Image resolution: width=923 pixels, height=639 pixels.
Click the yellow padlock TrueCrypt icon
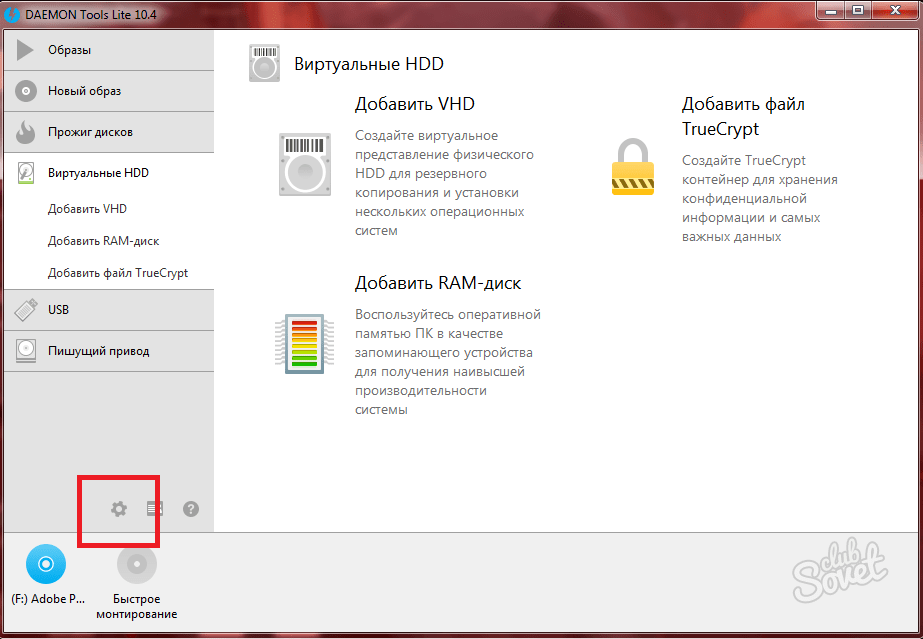(633, 167)
